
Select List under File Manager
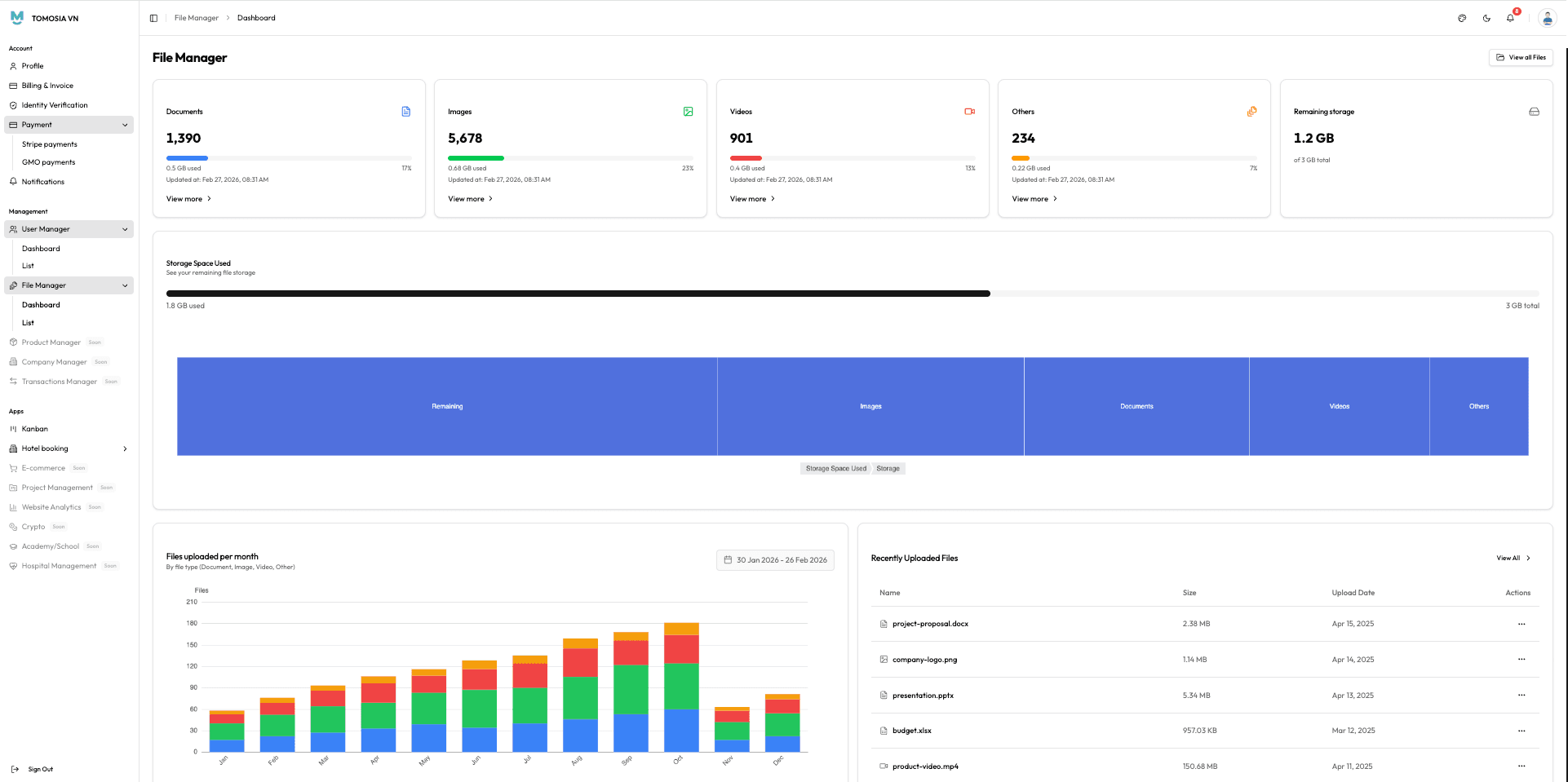coord(28,323)
